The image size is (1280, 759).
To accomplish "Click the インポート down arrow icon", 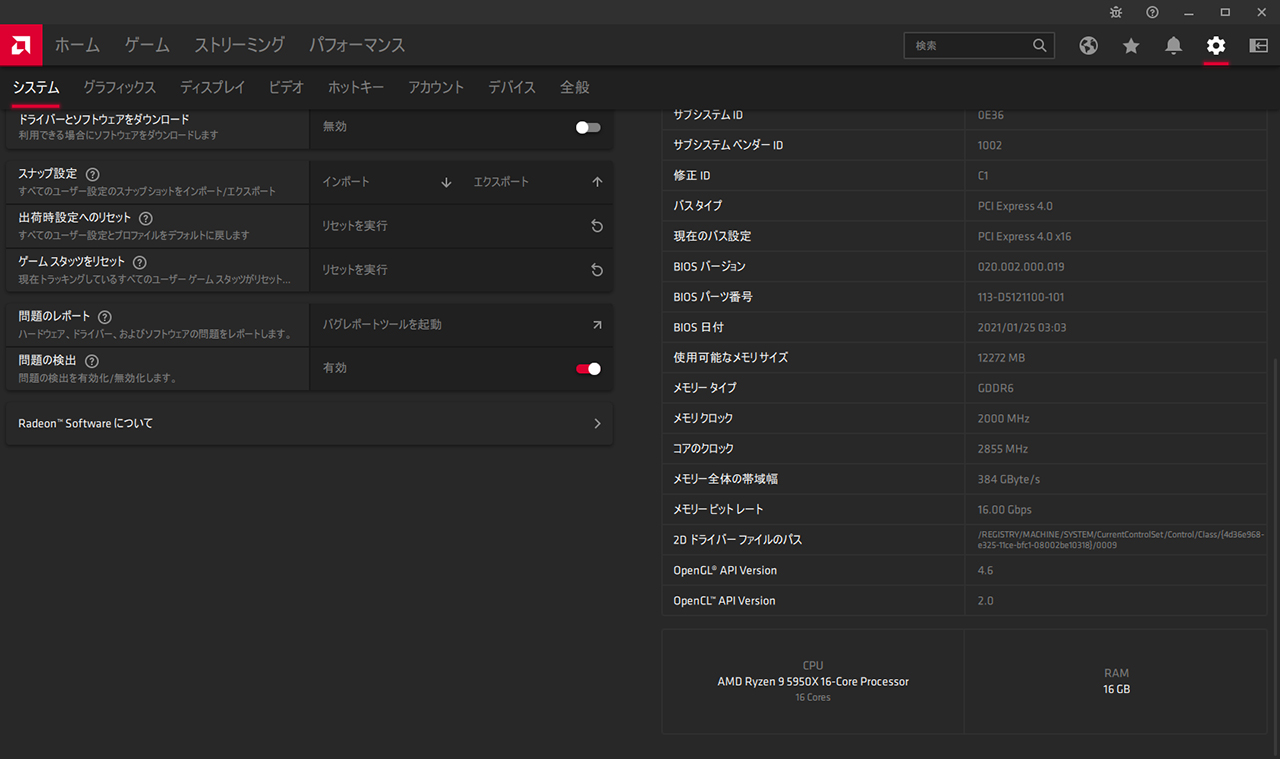I will [x=447, y=182].
